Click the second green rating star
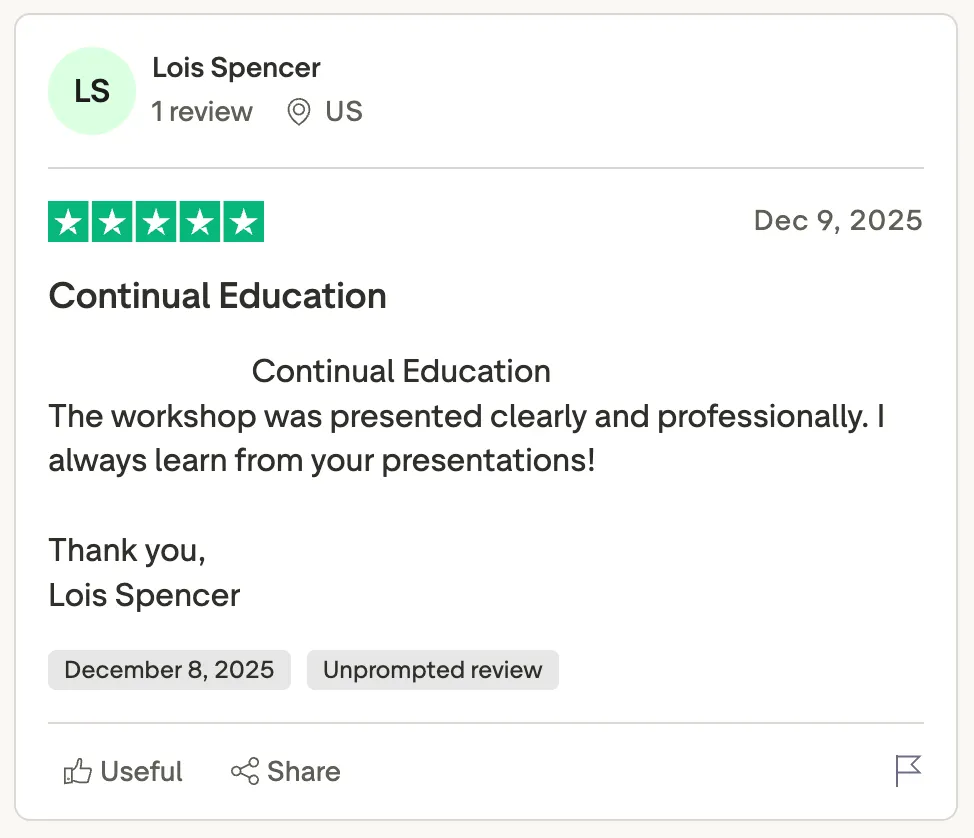Image resolution: width=974 pixels, height=838 pixels. [112, 222]
